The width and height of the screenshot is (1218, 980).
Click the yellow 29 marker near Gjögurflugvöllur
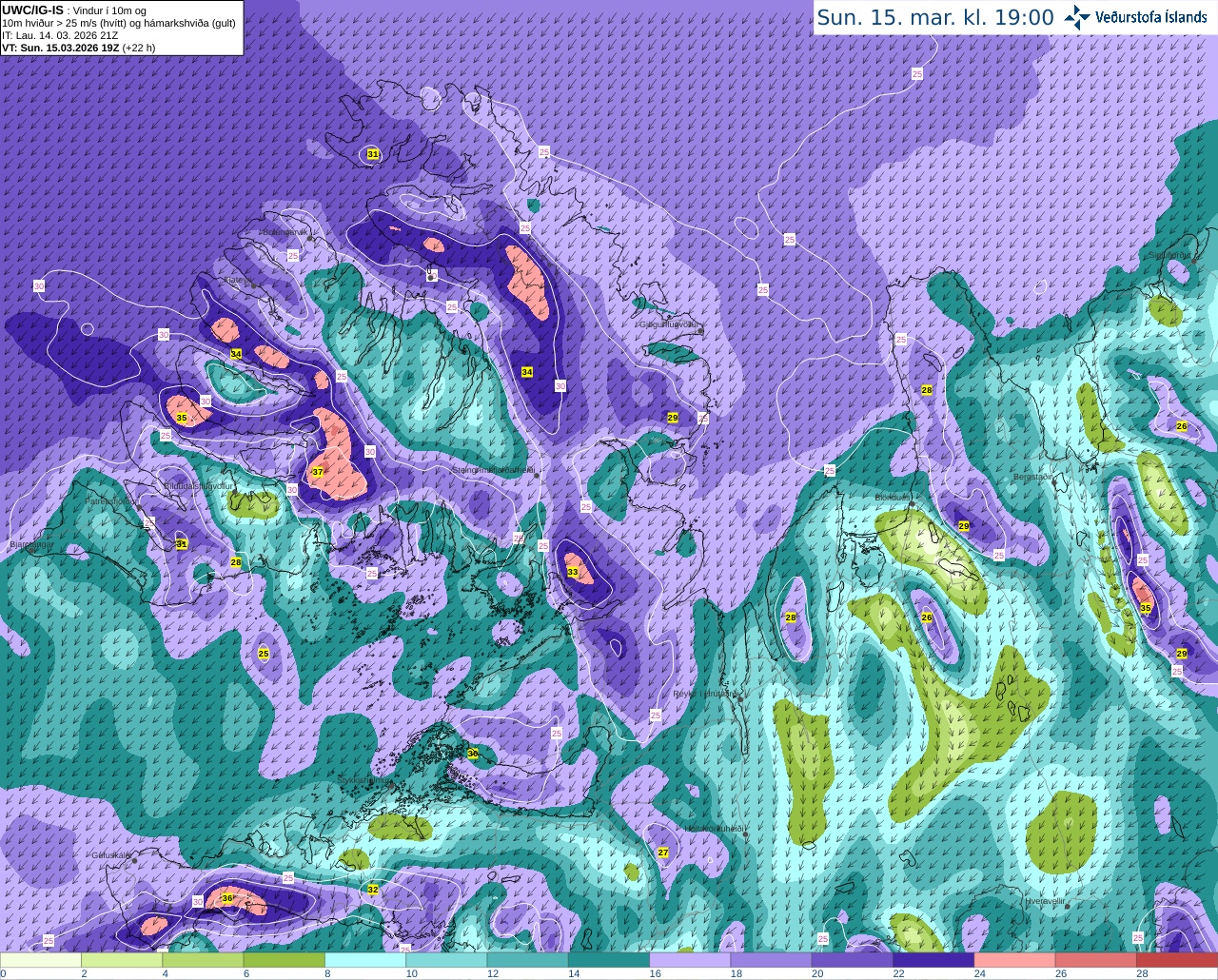(x=672, y=418)
